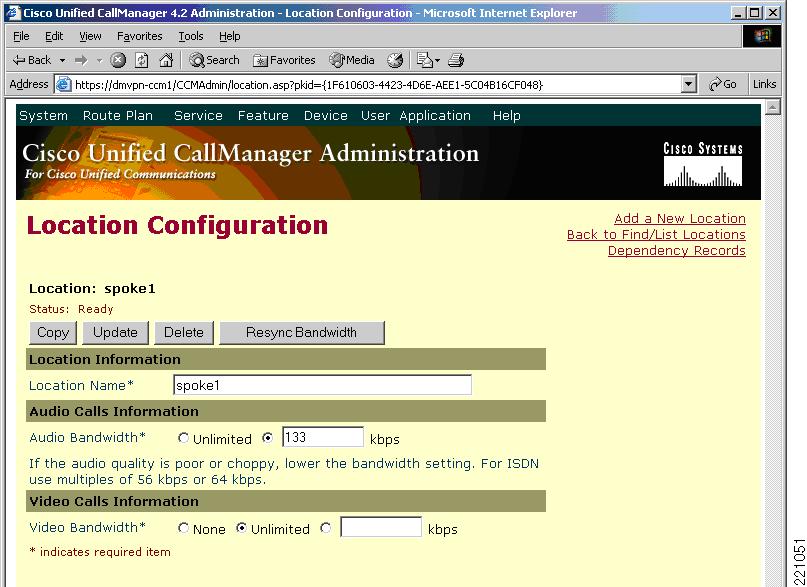Select the video kbps value radio button
Viewport: 807px width, 587px height.
[325, 528]
